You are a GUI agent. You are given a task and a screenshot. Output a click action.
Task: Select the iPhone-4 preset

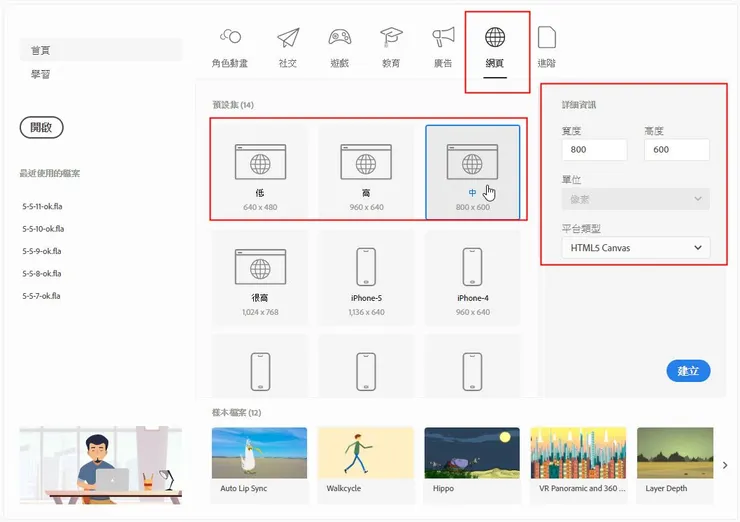[472, 278]
